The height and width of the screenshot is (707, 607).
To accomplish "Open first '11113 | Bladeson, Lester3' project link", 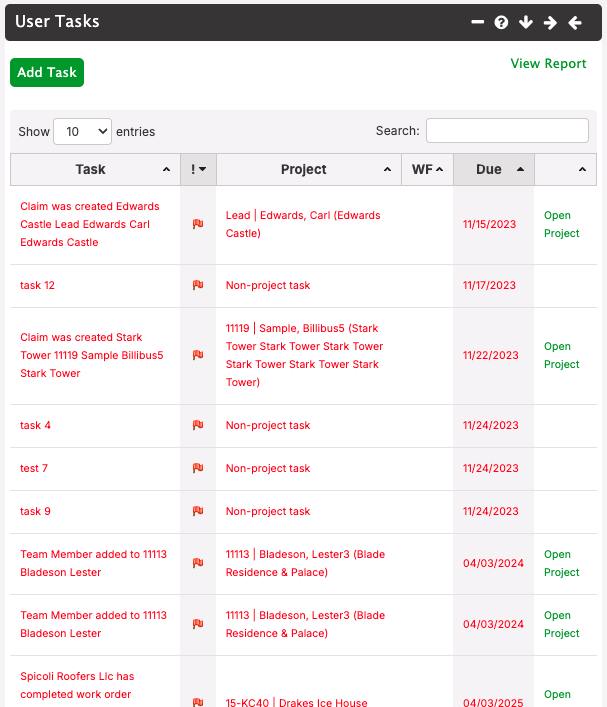I will [x=305, y=563].
